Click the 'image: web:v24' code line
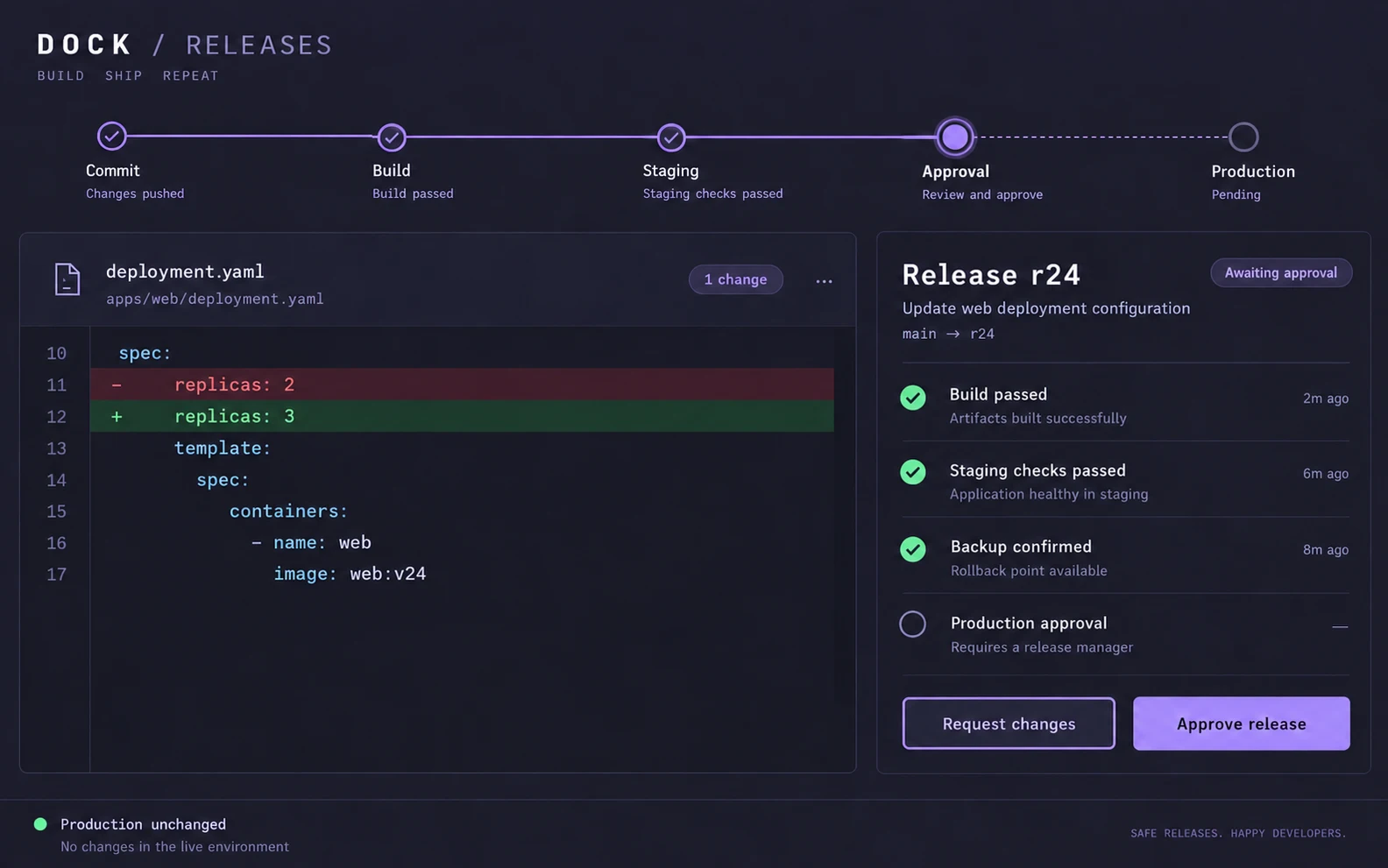The width and height of the screenshot is (1388, 868). coord(350,574)
